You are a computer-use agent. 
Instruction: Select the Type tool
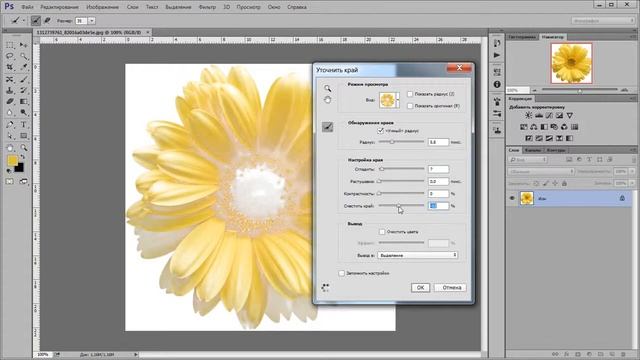(x=24, y=124)
